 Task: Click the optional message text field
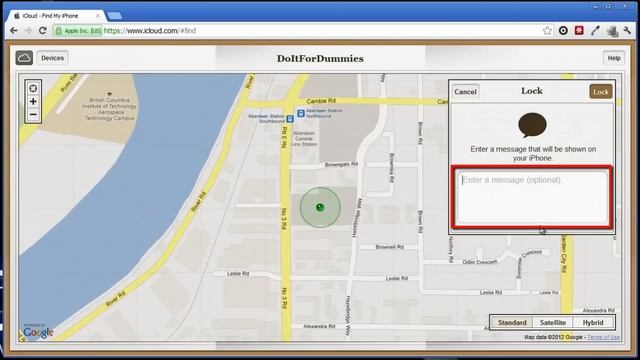[532, 197]
